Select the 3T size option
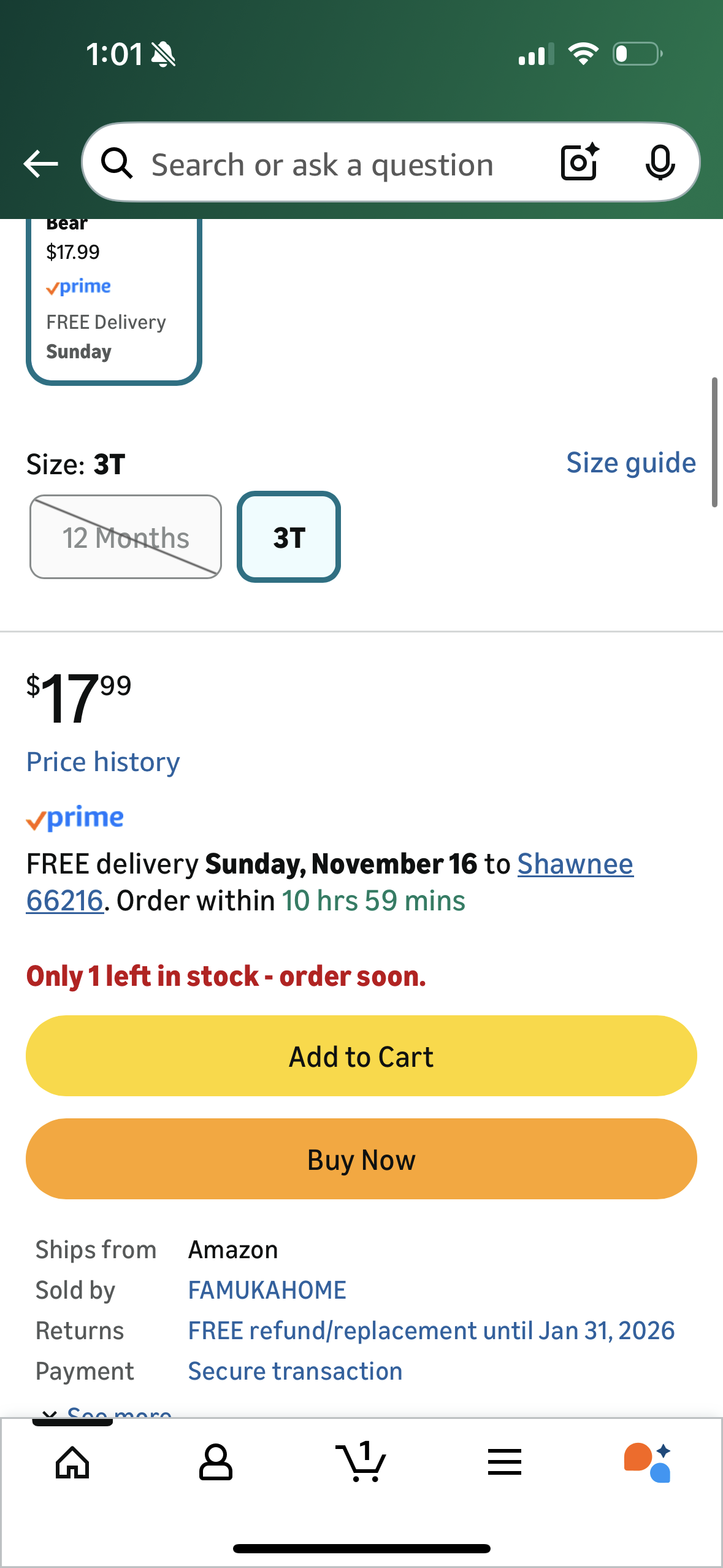The image size is (723, 1568). click(x=289, y=537)
